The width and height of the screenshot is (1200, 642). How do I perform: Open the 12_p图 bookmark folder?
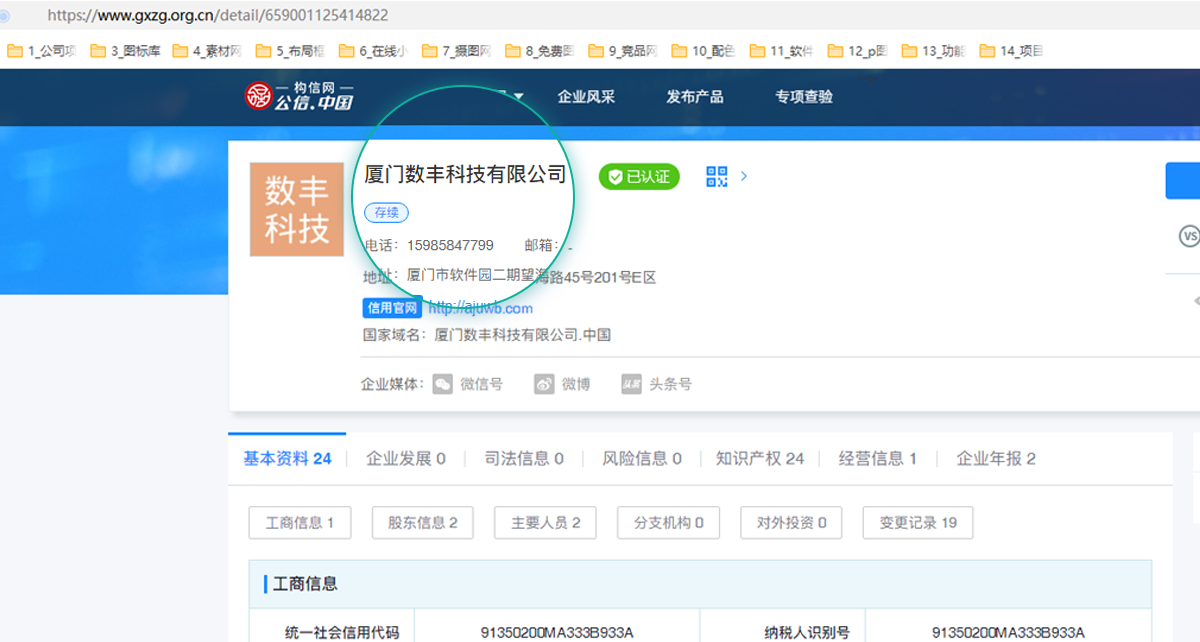point(858,51)
